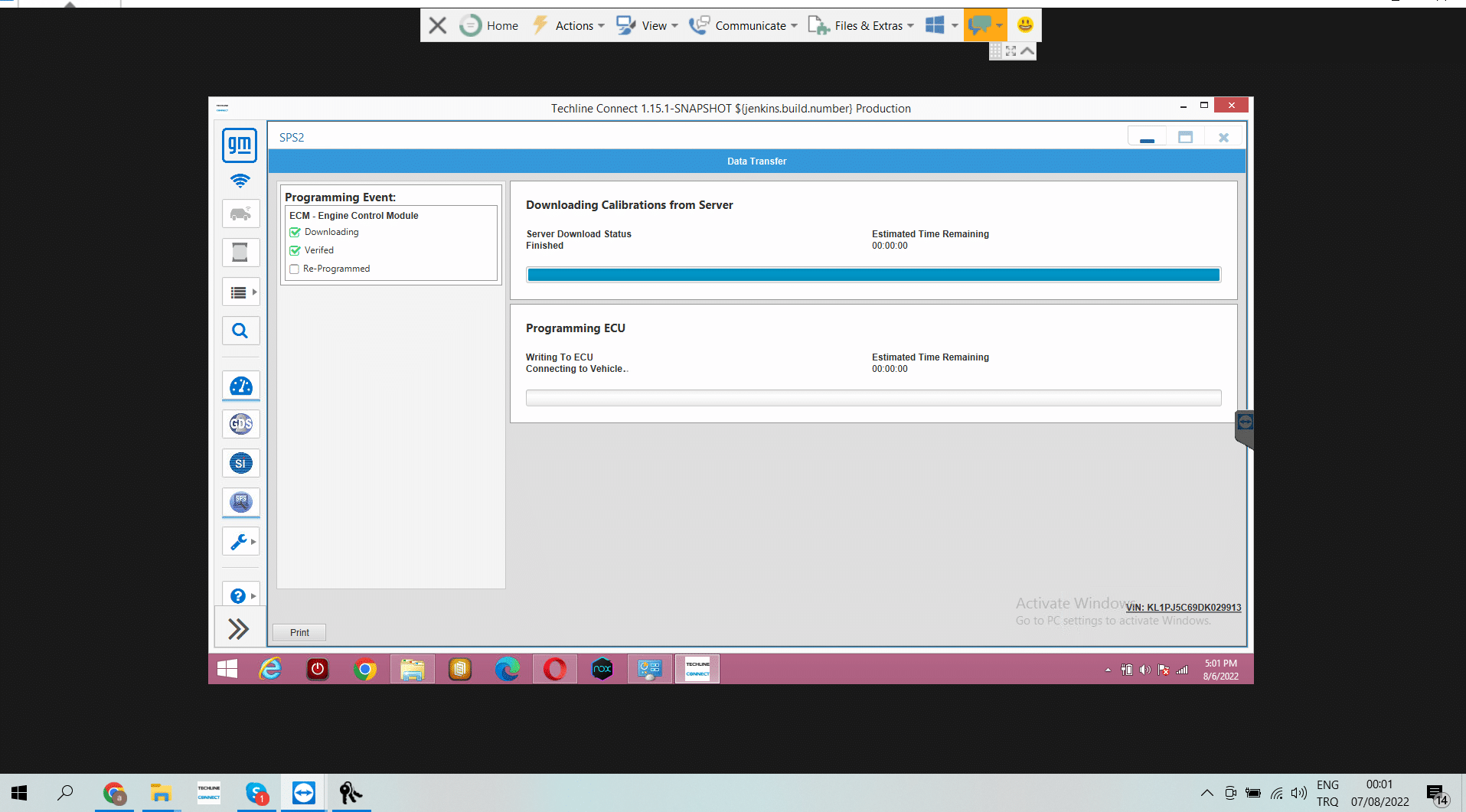Open Chrome on the remote taskbar
The height and width of the screenshot is (812, 1466).
[x=365, y=669]
